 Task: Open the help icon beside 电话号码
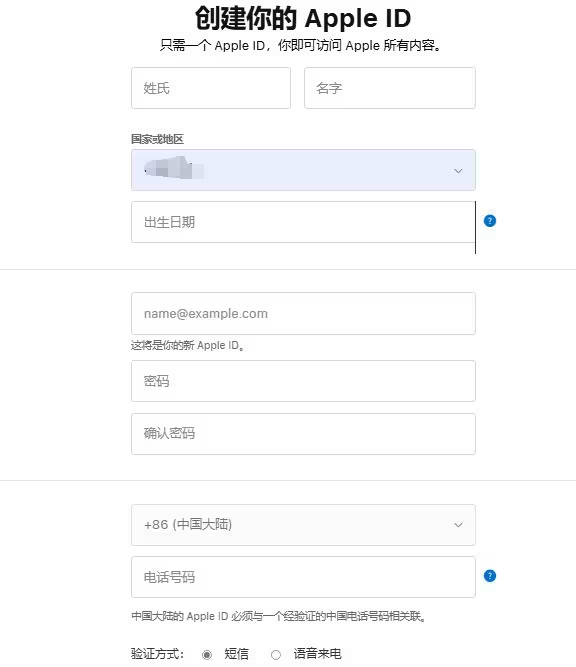coord(490,576)
